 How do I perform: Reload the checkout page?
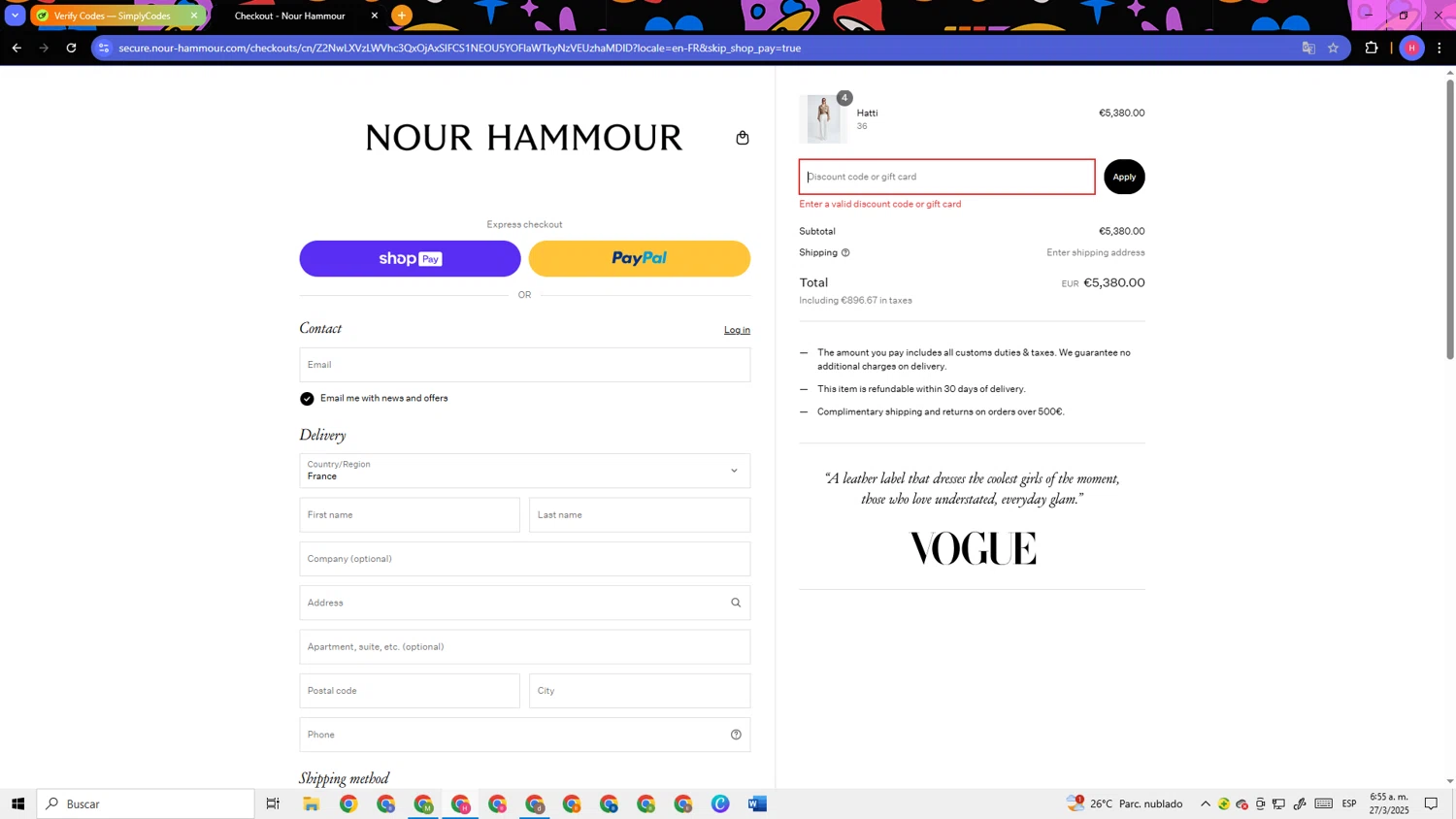(x=71, y=48)
